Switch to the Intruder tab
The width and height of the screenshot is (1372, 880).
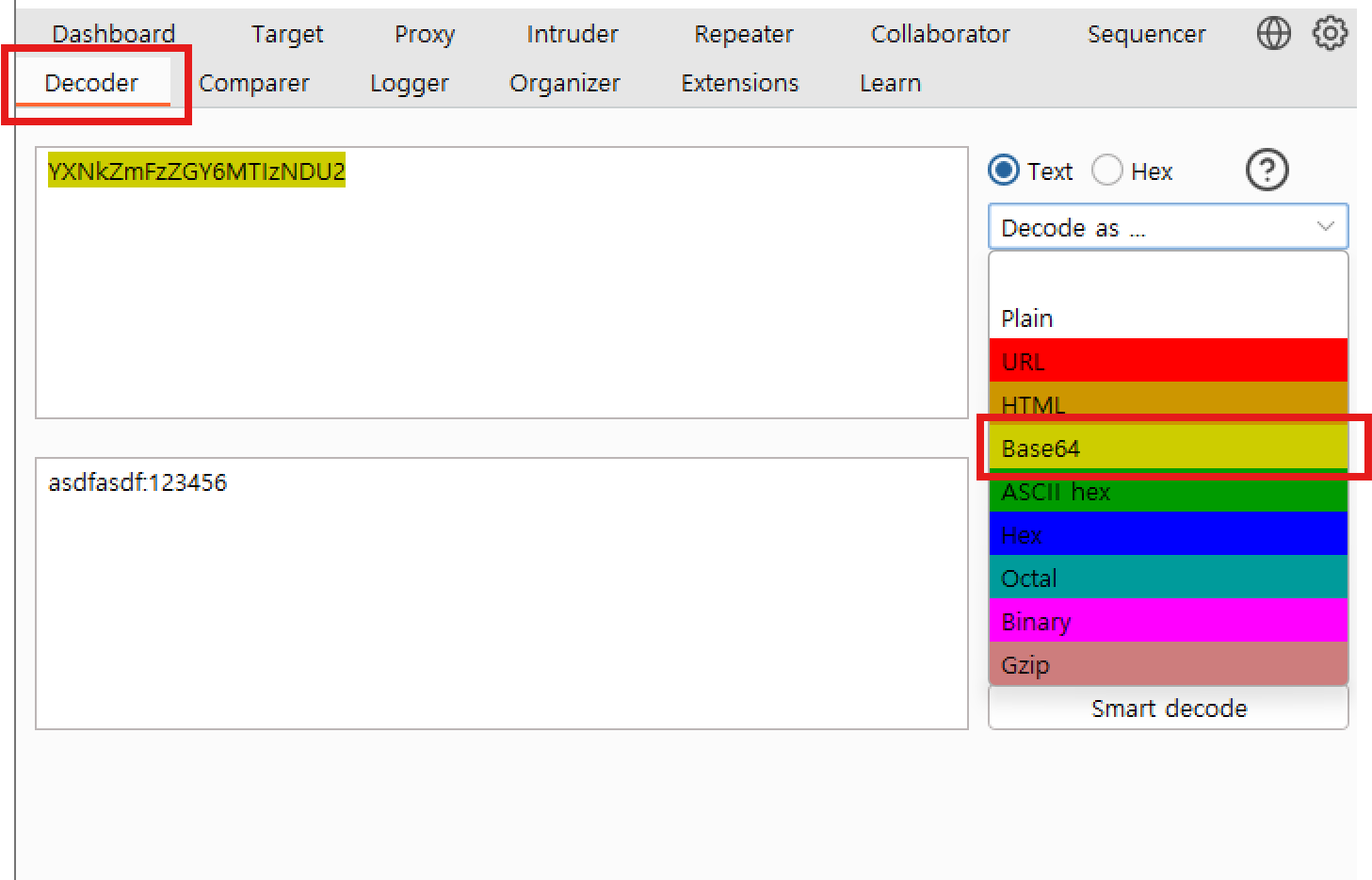coord(573,34)
